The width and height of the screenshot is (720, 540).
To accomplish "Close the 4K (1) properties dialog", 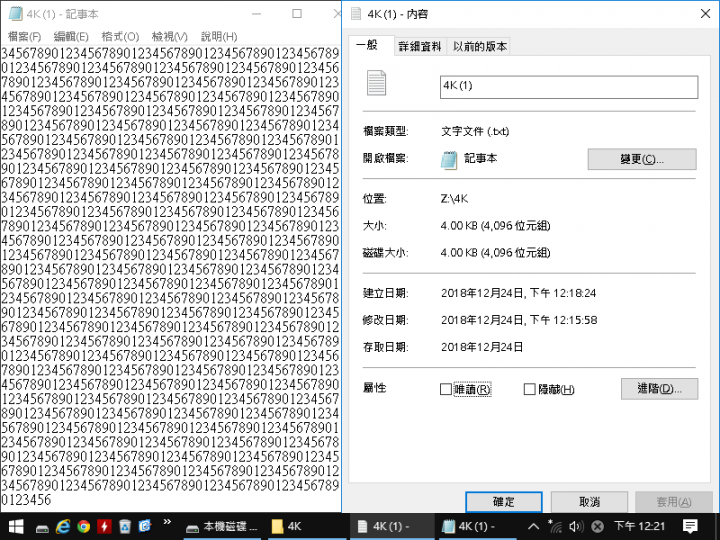I will pos(706,14).
